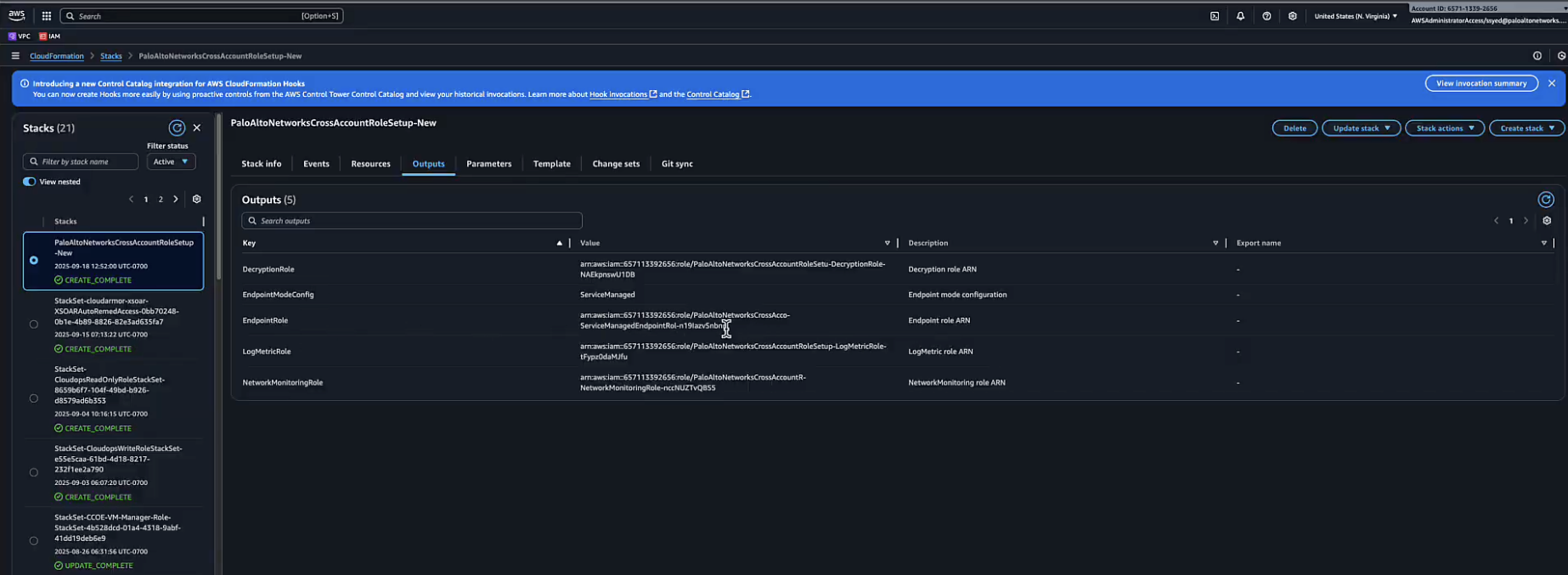Open CloudShell from the top bar

1215,16
